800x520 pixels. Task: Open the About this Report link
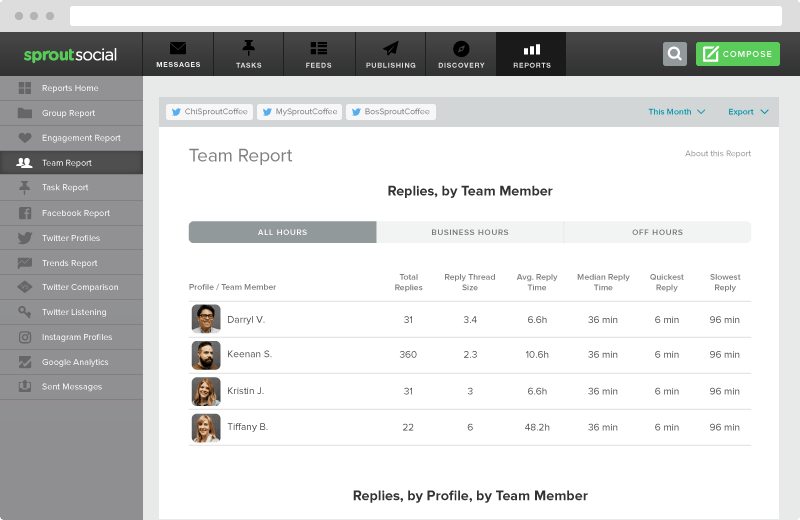718,154
